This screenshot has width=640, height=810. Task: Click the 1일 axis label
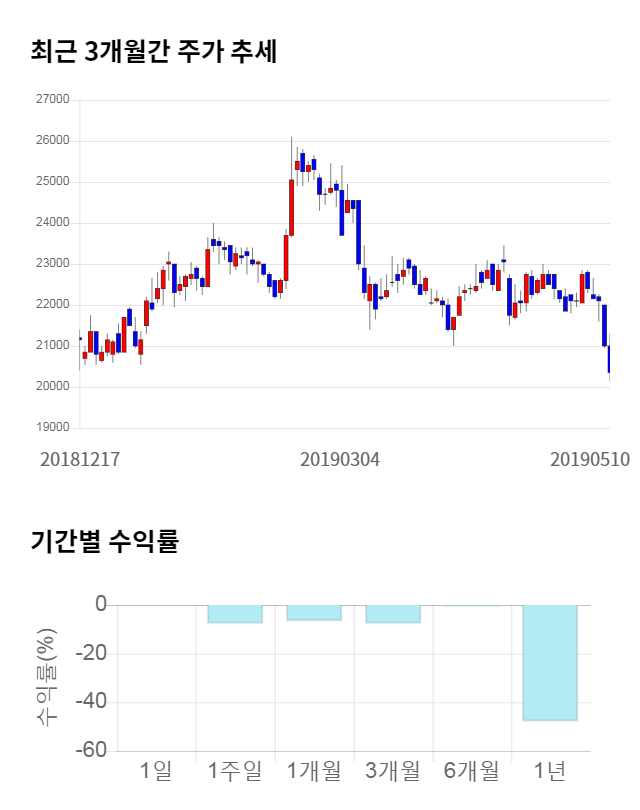pyautogui.click(x=157, y=771)
